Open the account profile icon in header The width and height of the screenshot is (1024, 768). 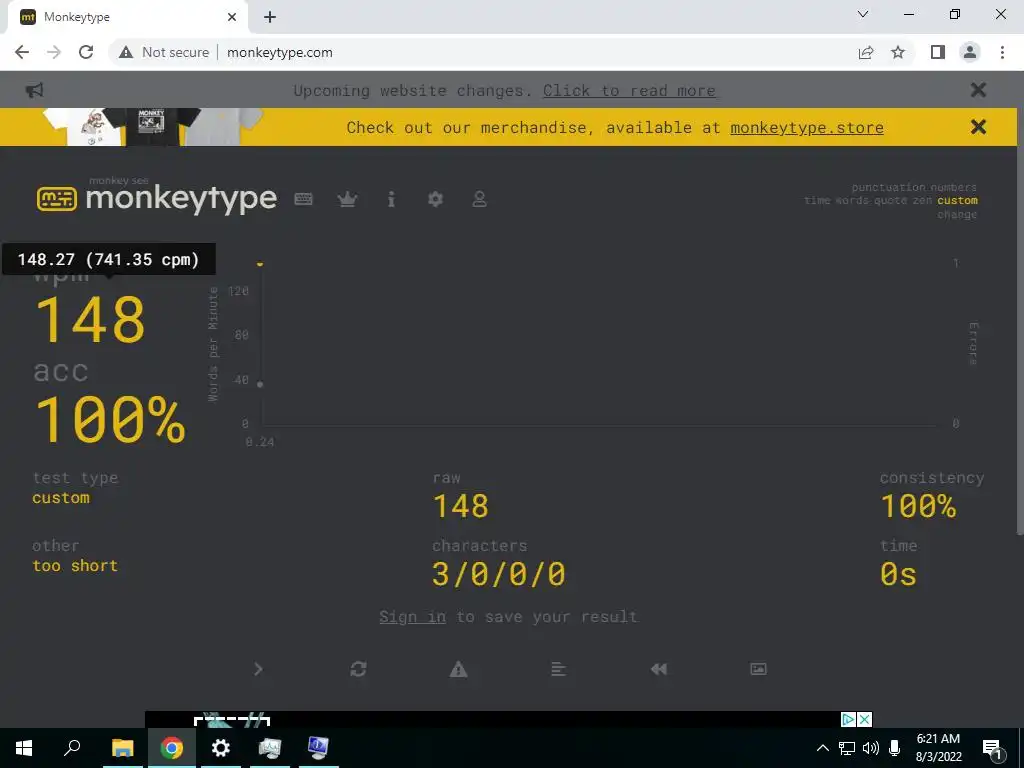[479, 199]
